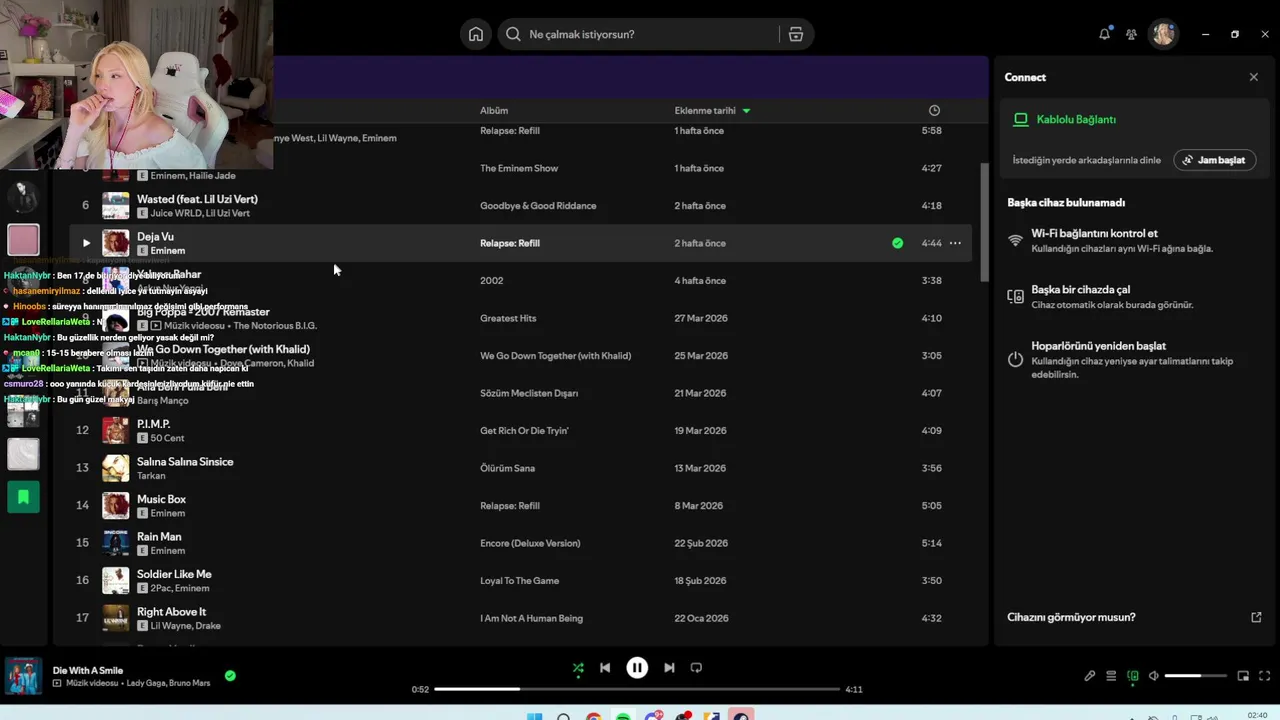This screenshot has width=1280, height=720.
Task: Open album I Am Not A Human Being
Action: pos(531,618)
